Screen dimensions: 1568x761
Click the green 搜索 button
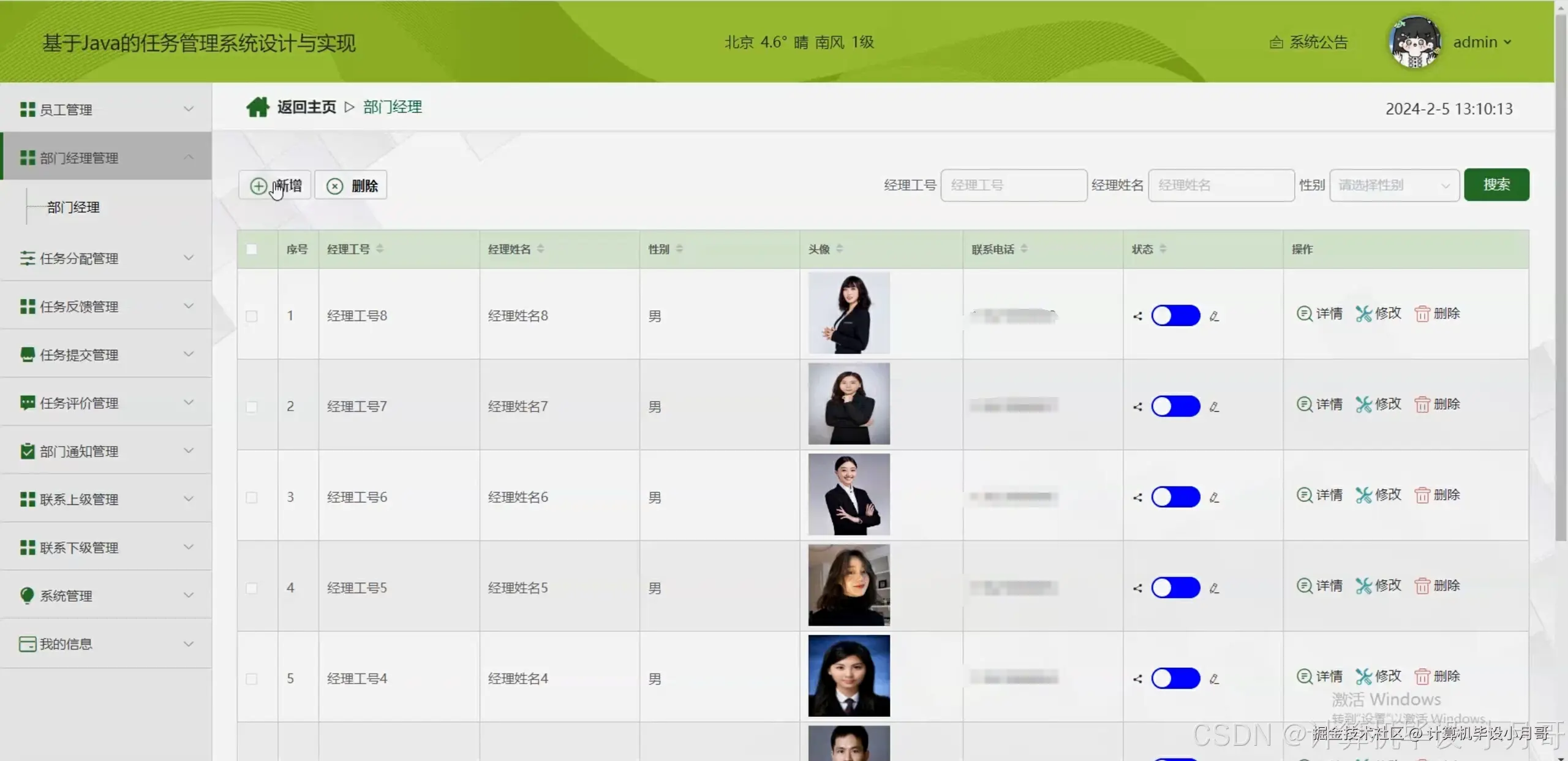click(1496, 184)
